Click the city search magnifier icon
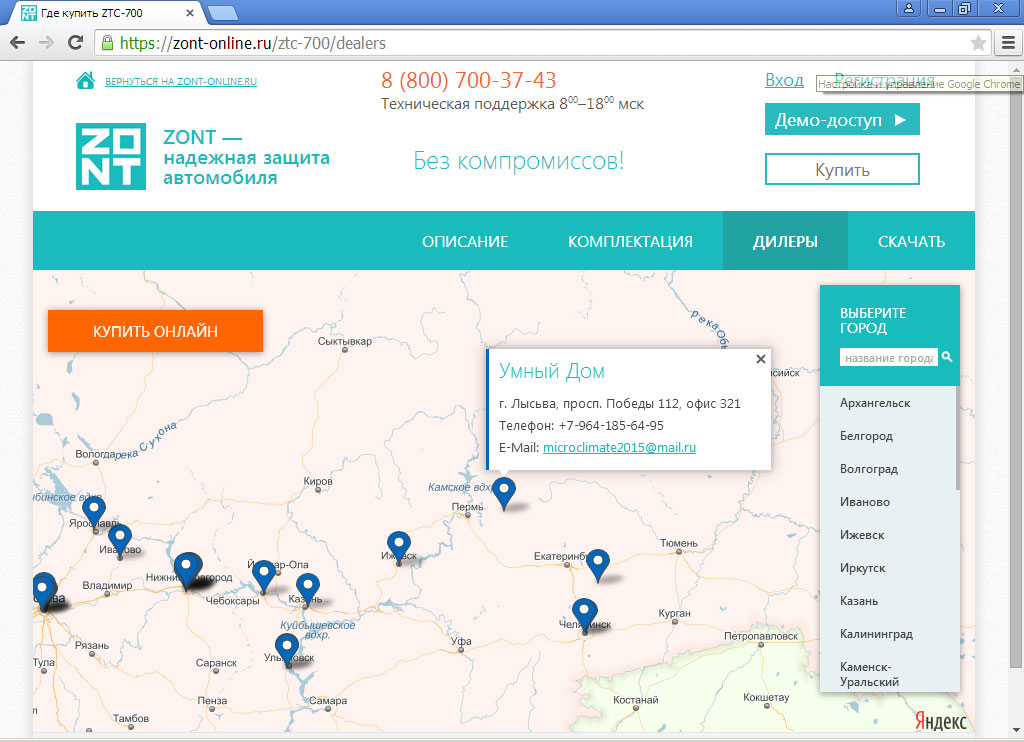This screenshot has height=742, width=1024. click(x=947, y=357)
